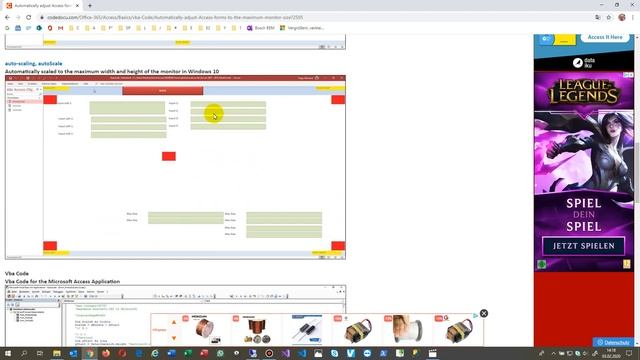640x360 pixels.
Task: Open a new browser tab
Action: [x=90, y=6]
